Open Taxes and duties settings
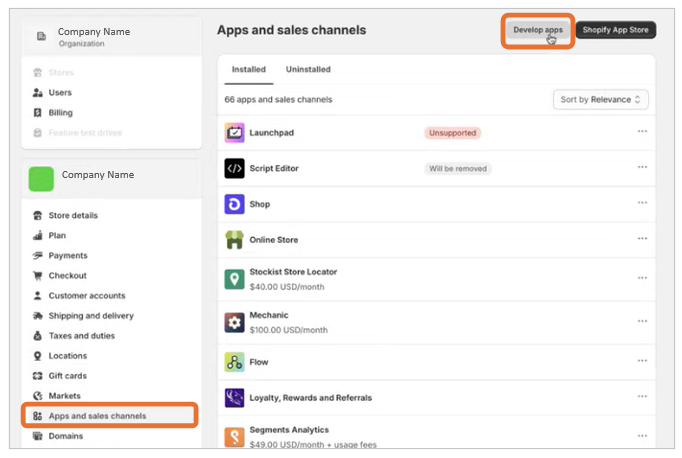Image resolution: width=682 pixels, height=458 pixels. 82,335
